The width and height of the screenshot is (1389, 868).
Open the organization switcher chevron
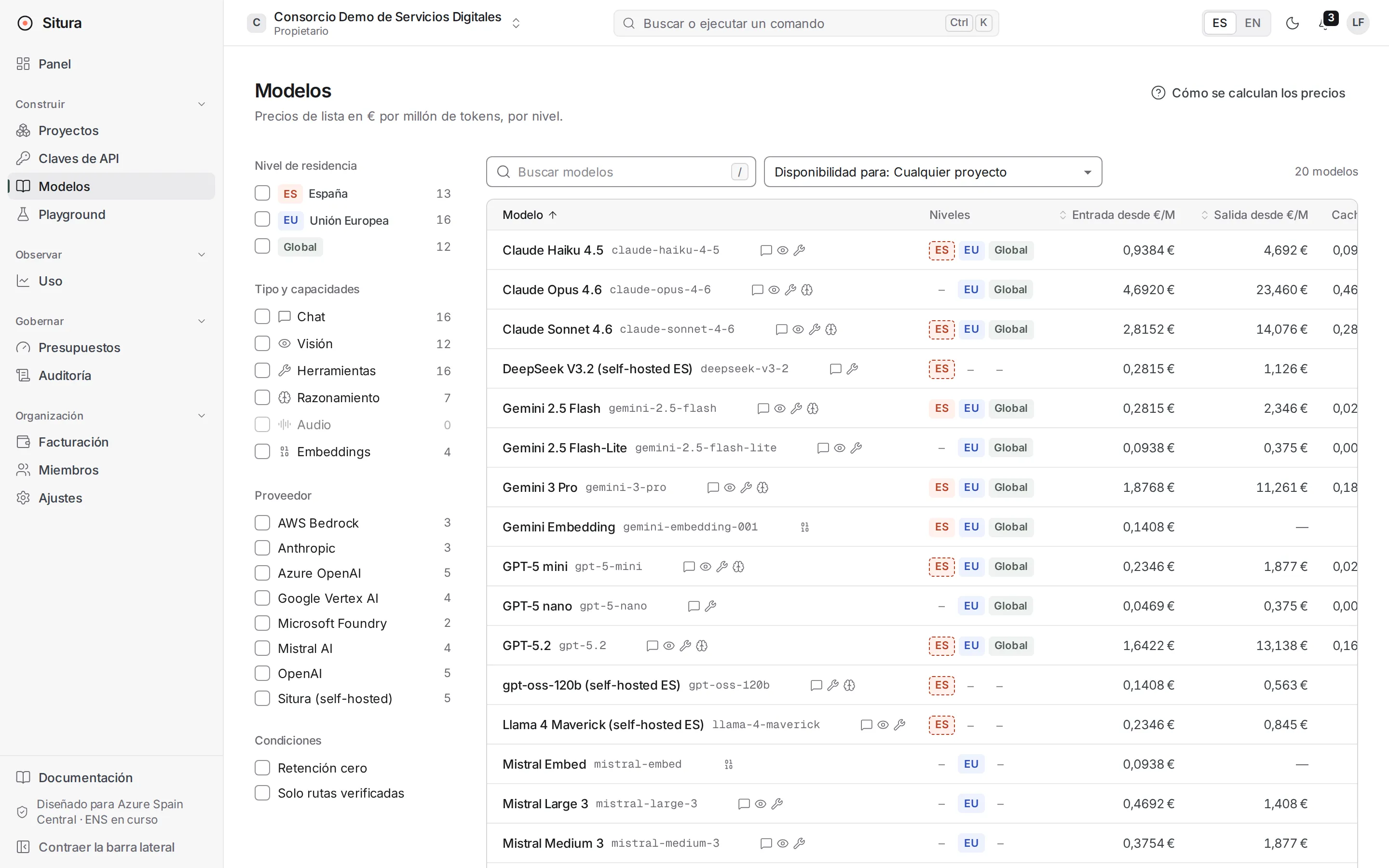[x=516, y=23]
